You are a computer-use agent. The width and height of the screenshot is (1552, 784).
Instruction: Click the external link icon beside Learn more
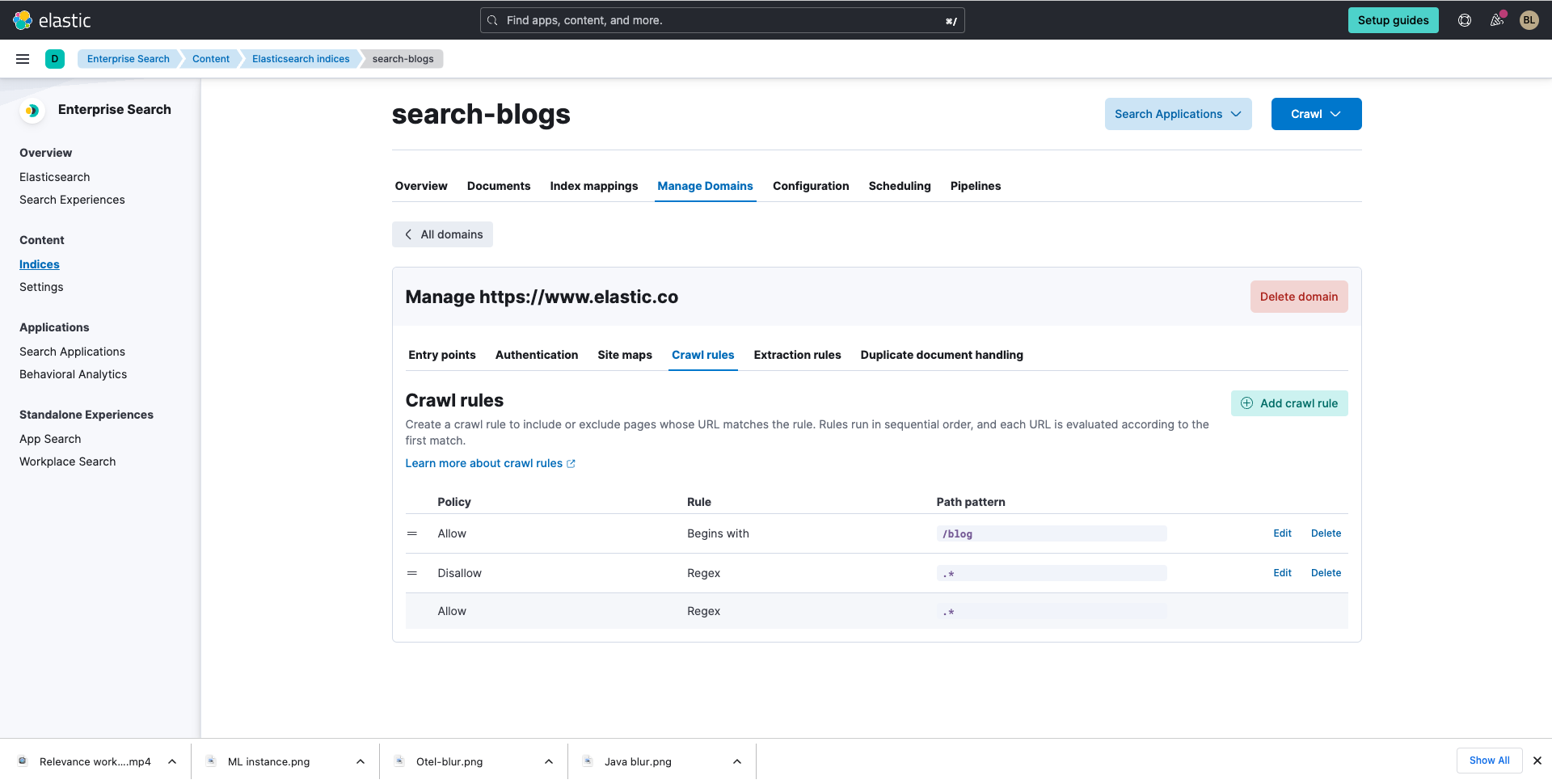[x=571, y=464]
